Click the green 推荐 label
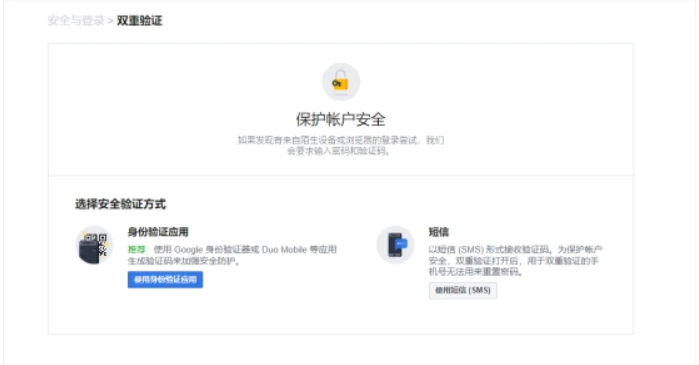The height and width of the screenshot is (365, 699). coord(136,250)
